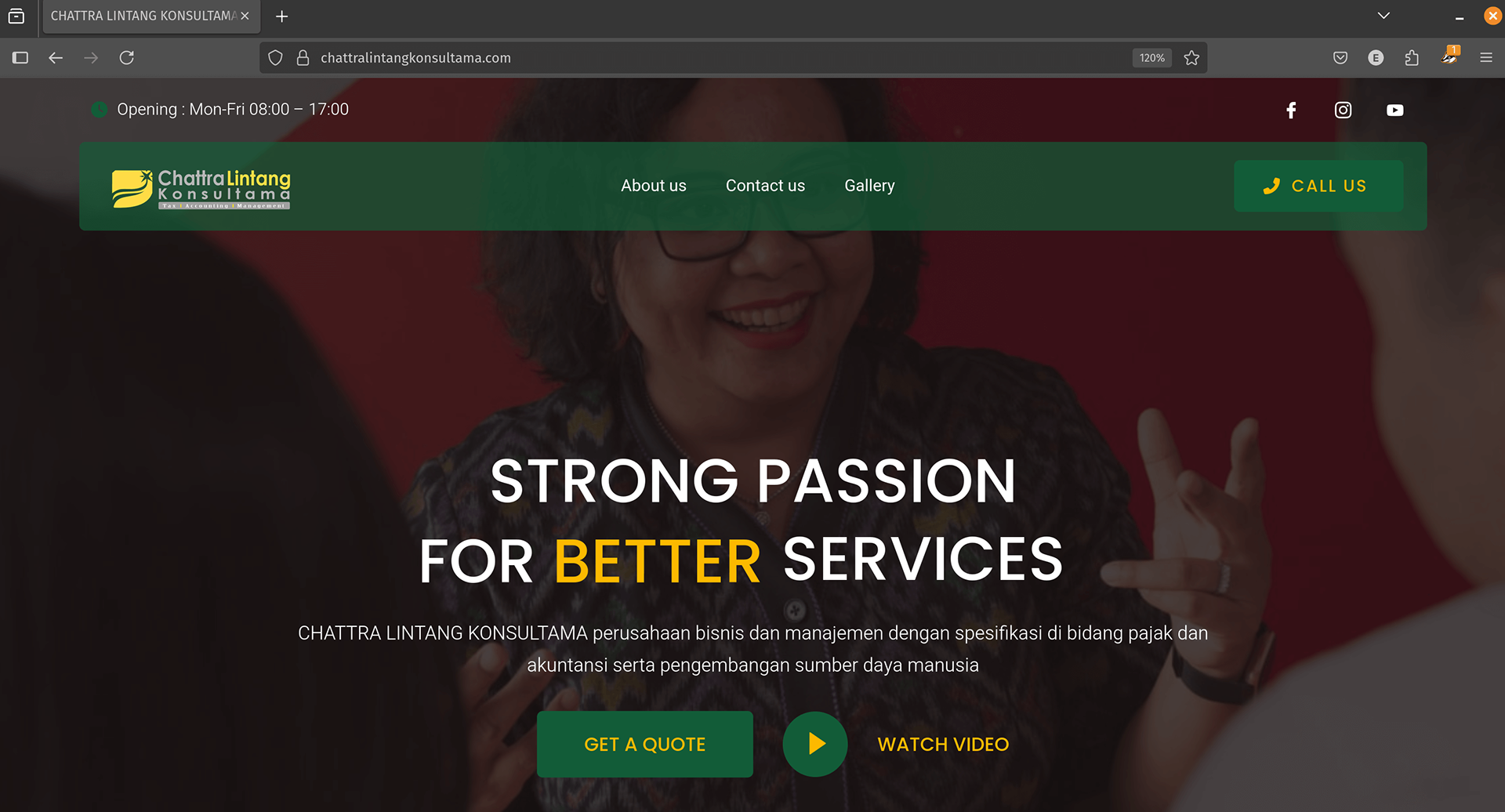Click the GET A QUOTE button
Viewport: 1505px width, 812px height.
tap(645, 744)
